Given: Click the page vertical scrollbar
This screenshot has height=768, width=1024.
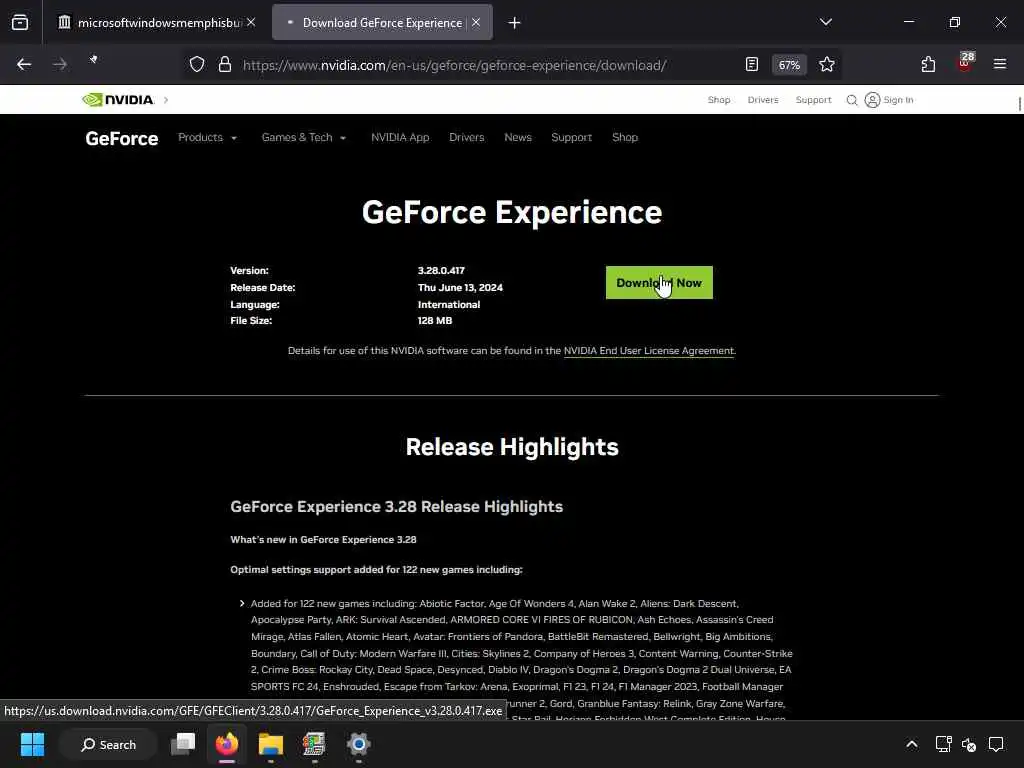Looking at the screenshot, I should (x=1019, y=103).
